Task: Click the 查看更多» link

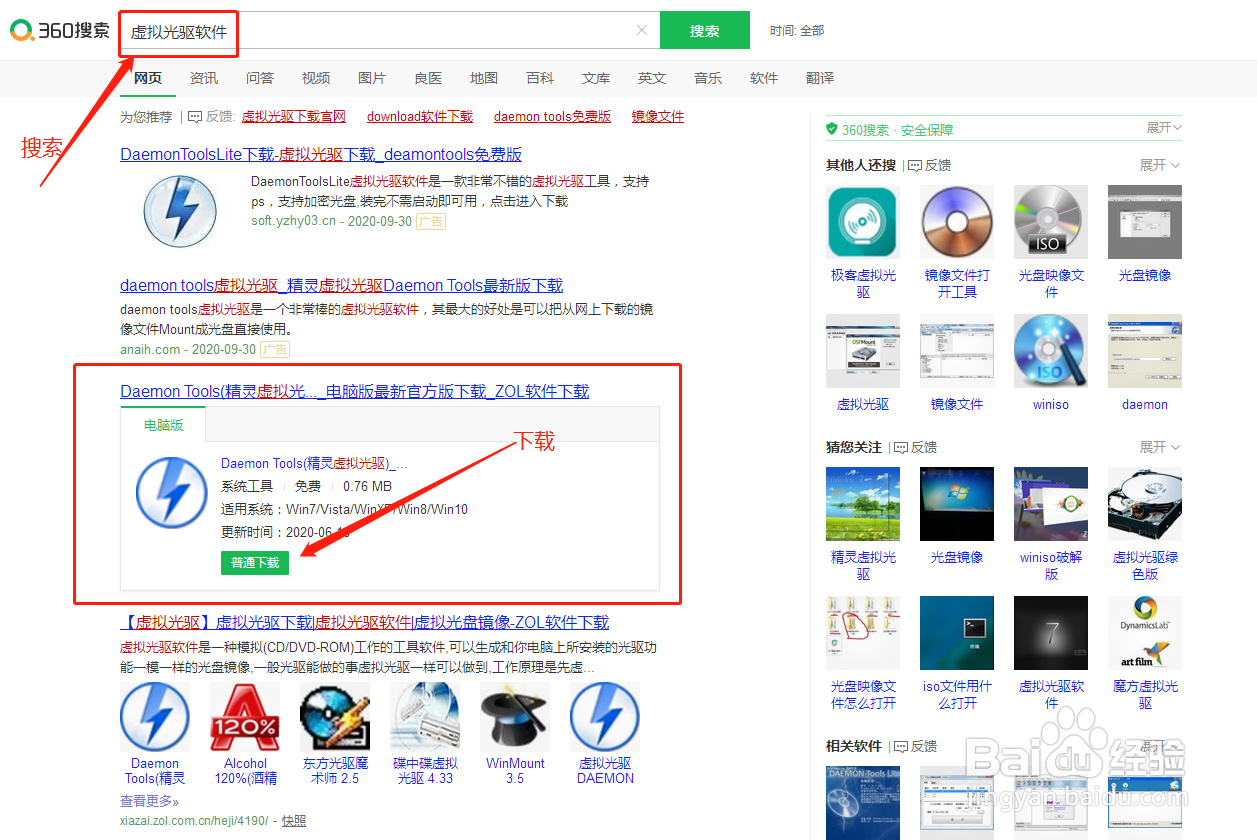Action: [150, 801]
